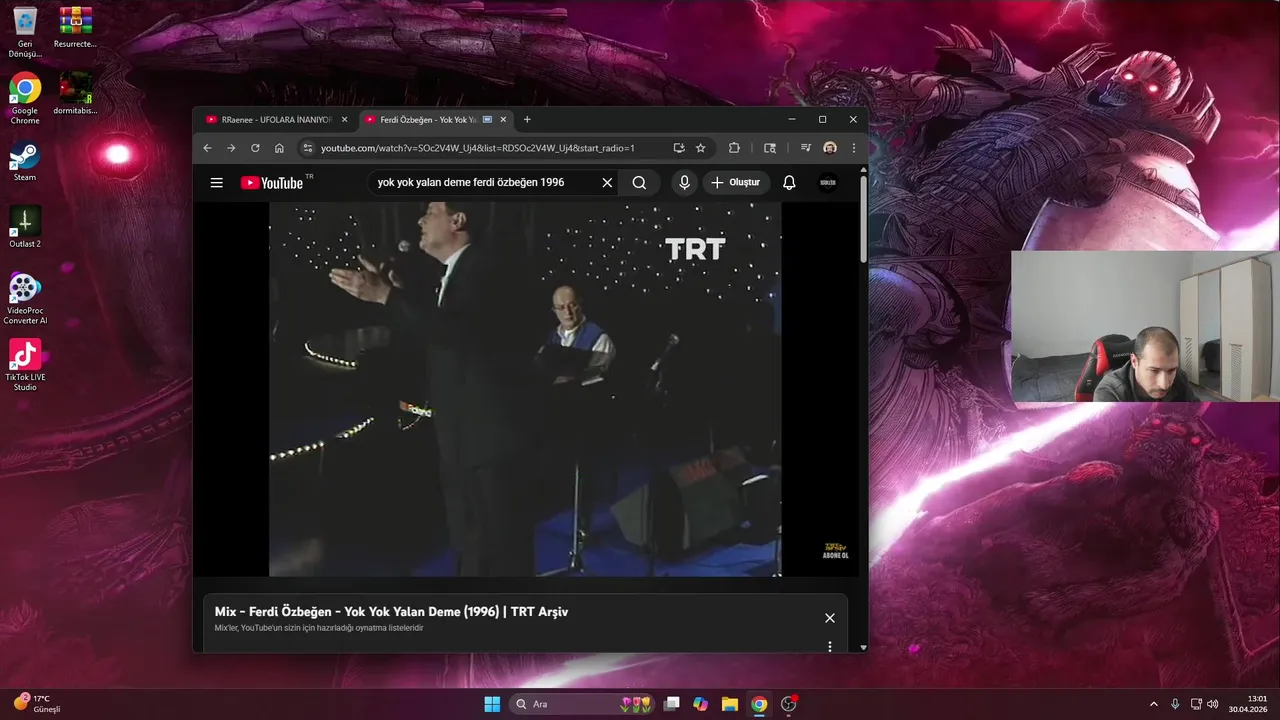
Task: Open Mix playlist three-dot options
Action: tap(830, 647)
